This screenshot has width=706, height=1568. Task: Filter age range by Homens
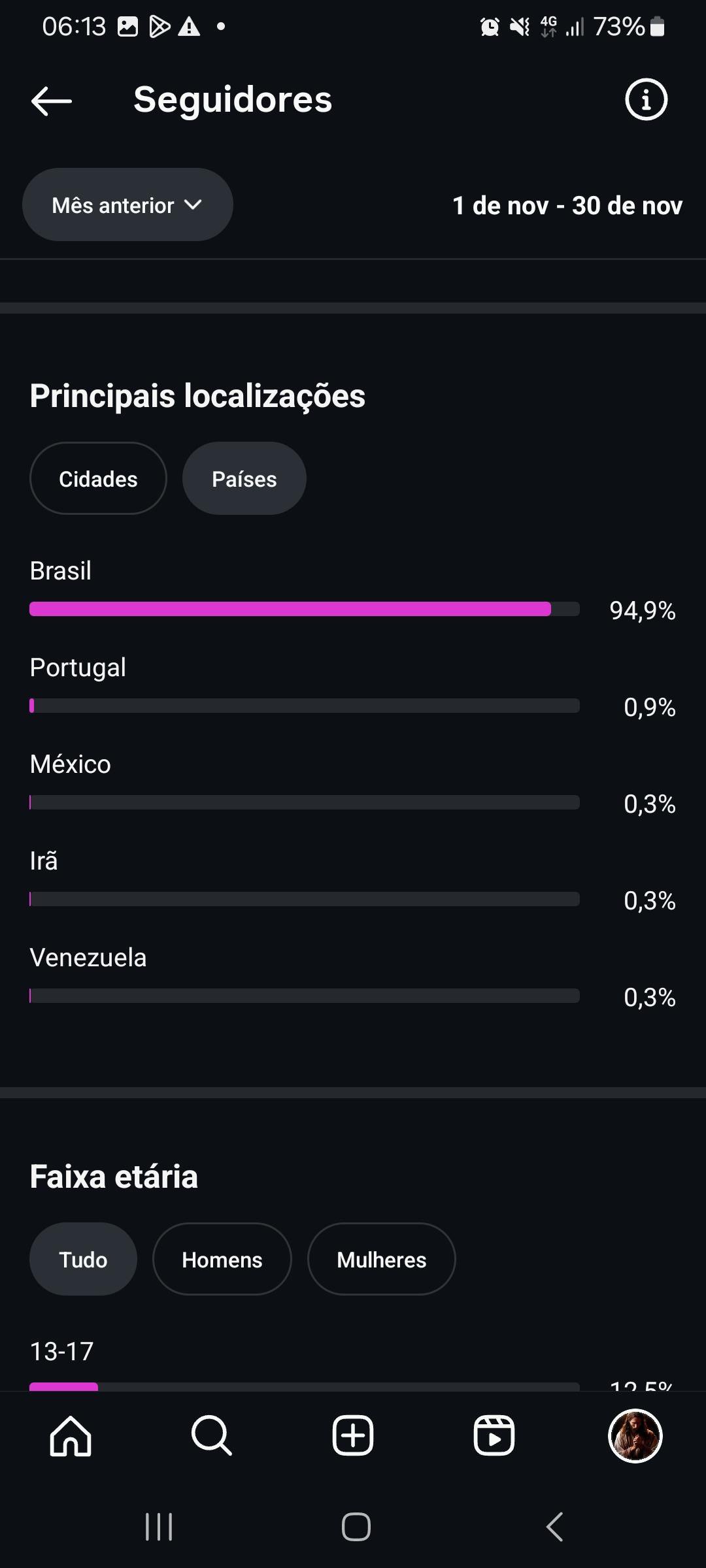click(222, 1260)
